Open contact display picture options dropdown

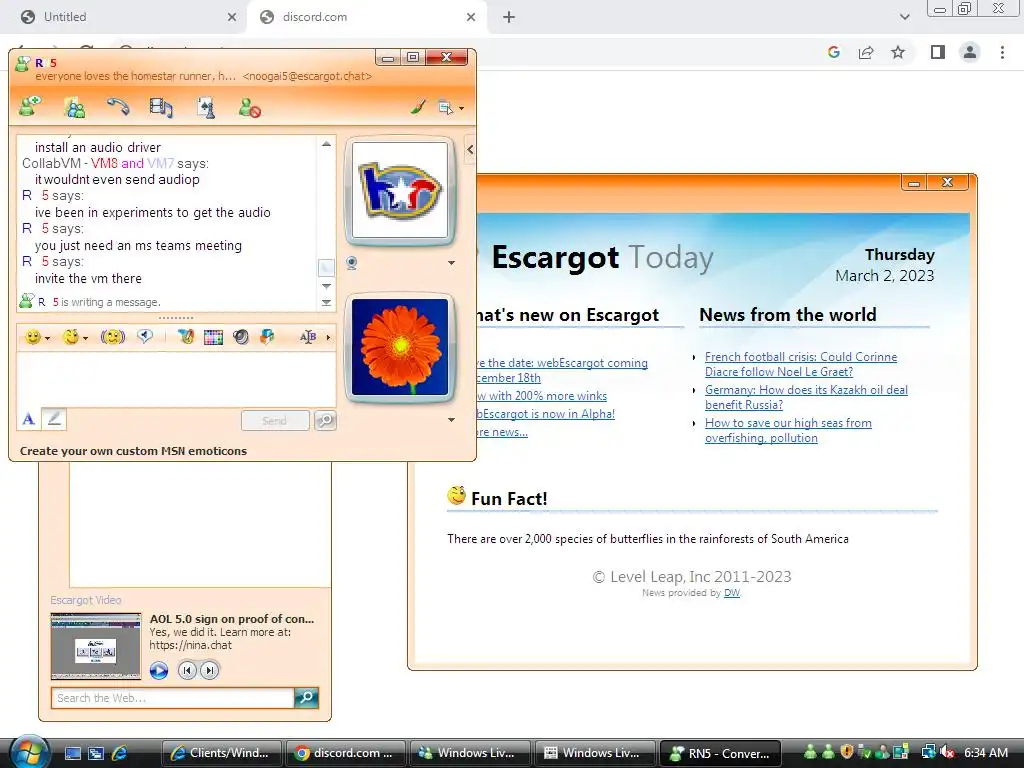coord(451,263)
